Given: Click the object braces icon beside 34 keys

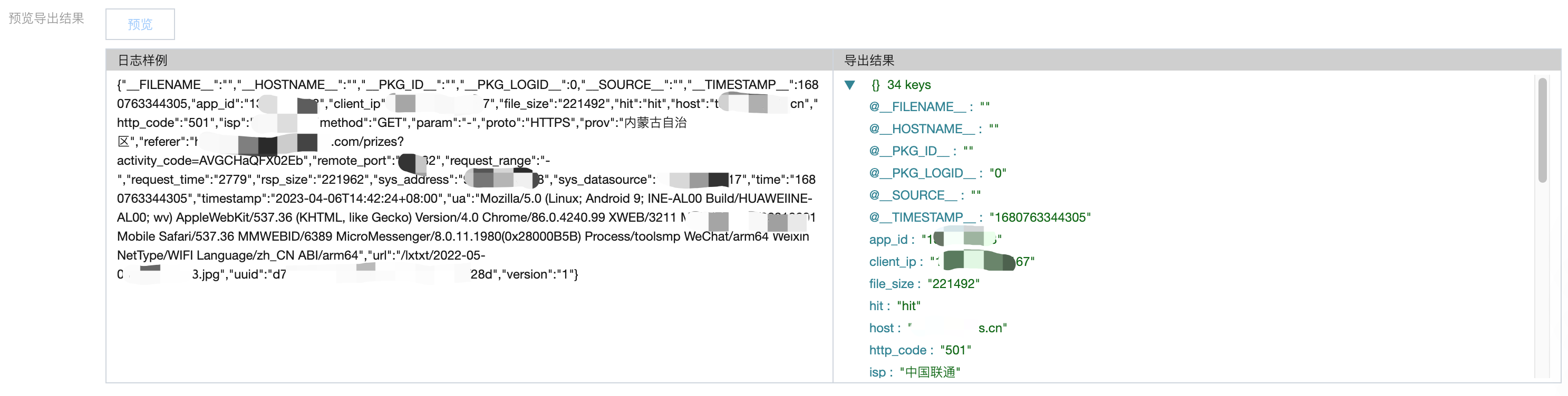Looking at the screenshot, I should (x=875, y=85).
